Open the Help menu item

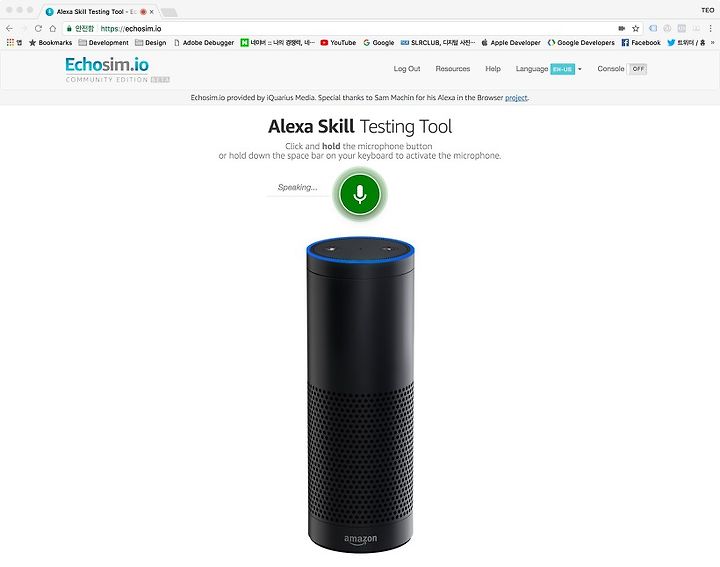click(x=493, y=69)
